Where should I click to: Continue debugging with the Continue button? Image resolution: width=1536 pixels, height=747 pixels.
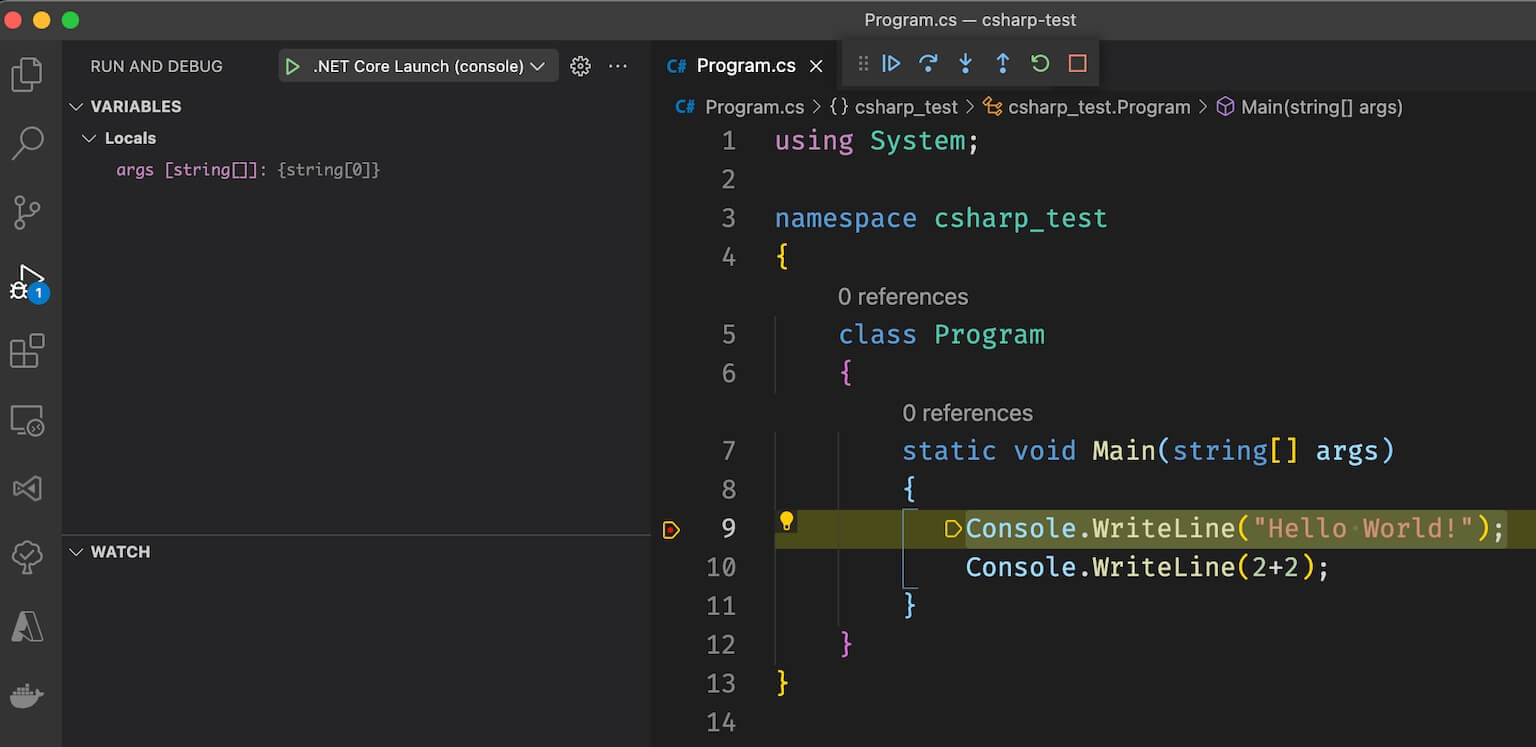(x=891, y=63)
